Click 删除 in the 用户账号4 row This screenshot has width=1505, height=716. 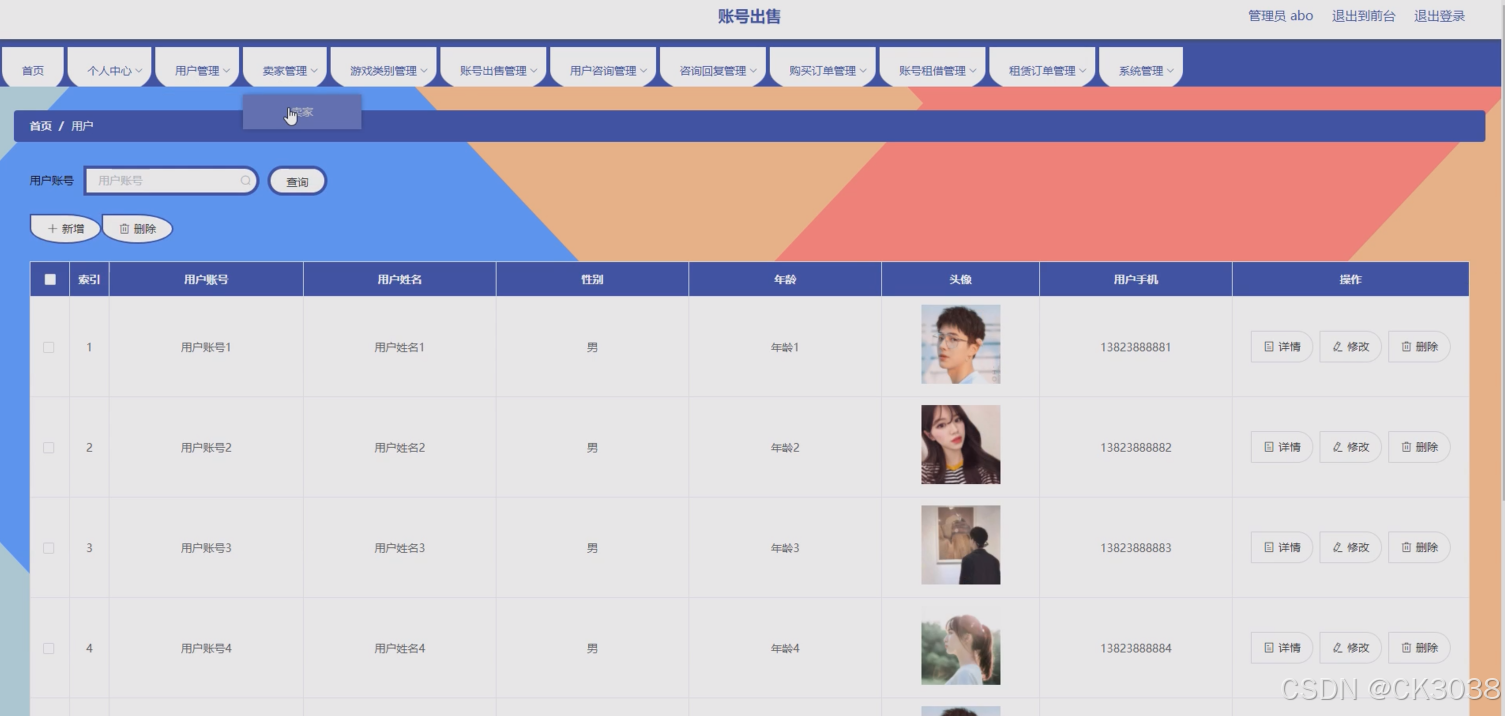pyautogui.click(x=1419, y=648)
